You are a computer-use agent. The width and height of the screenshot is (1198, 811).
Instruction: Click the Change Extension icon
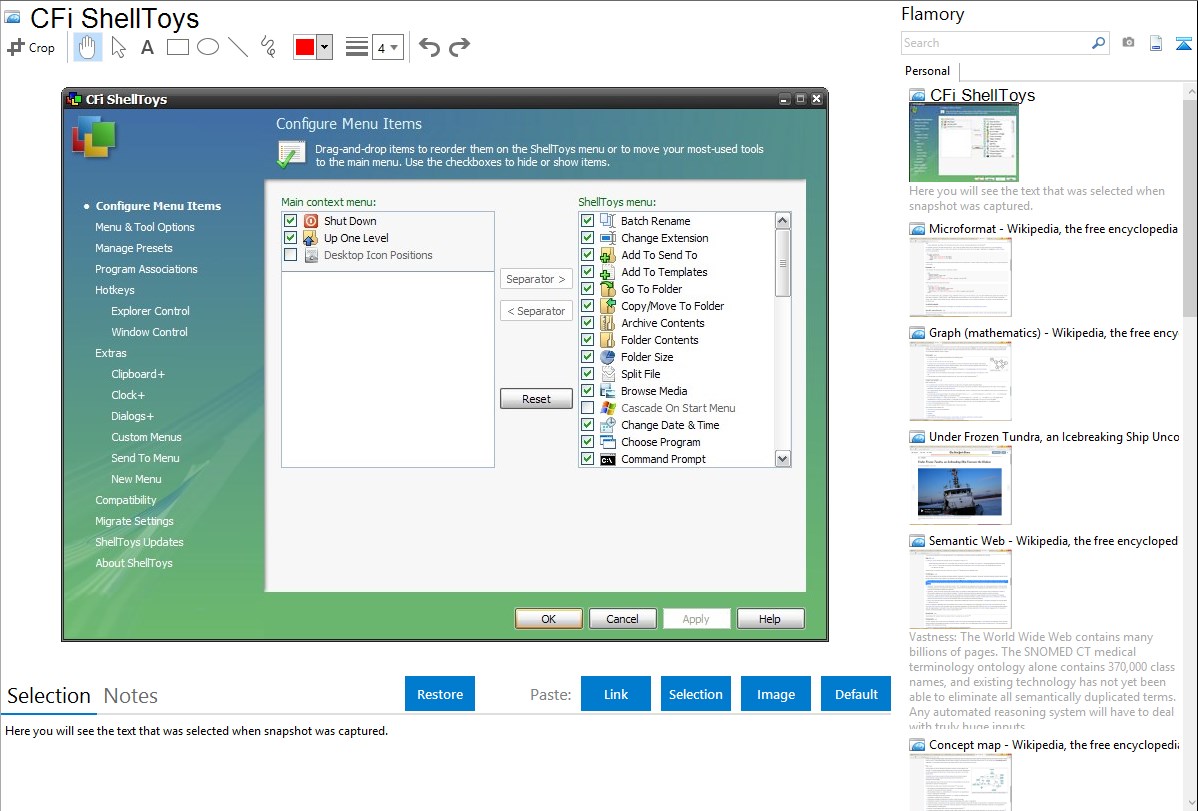click(608, 238)
